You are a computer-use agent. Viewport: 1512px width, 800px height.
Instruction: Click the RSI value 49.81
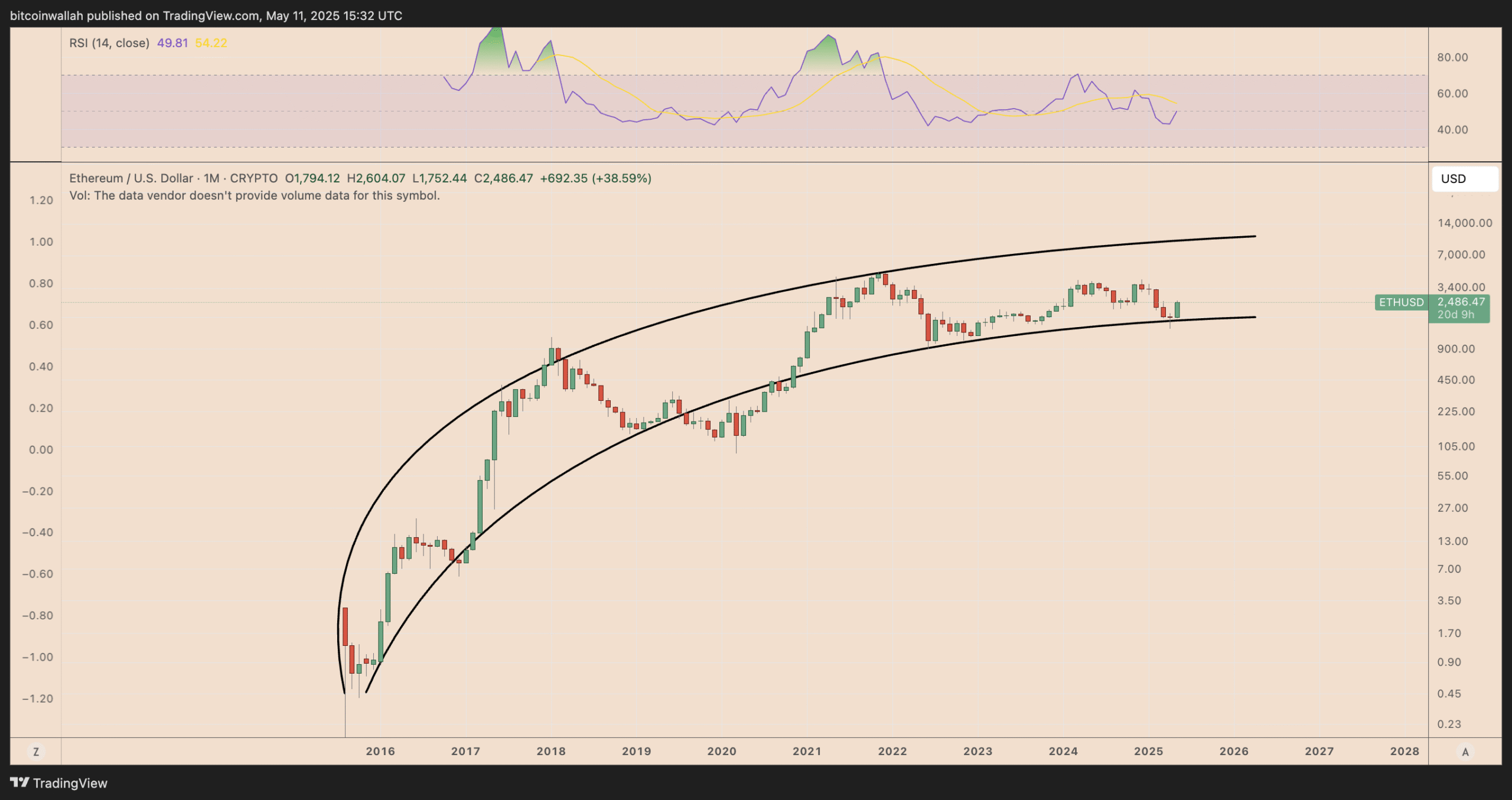(x=171, y=43)
